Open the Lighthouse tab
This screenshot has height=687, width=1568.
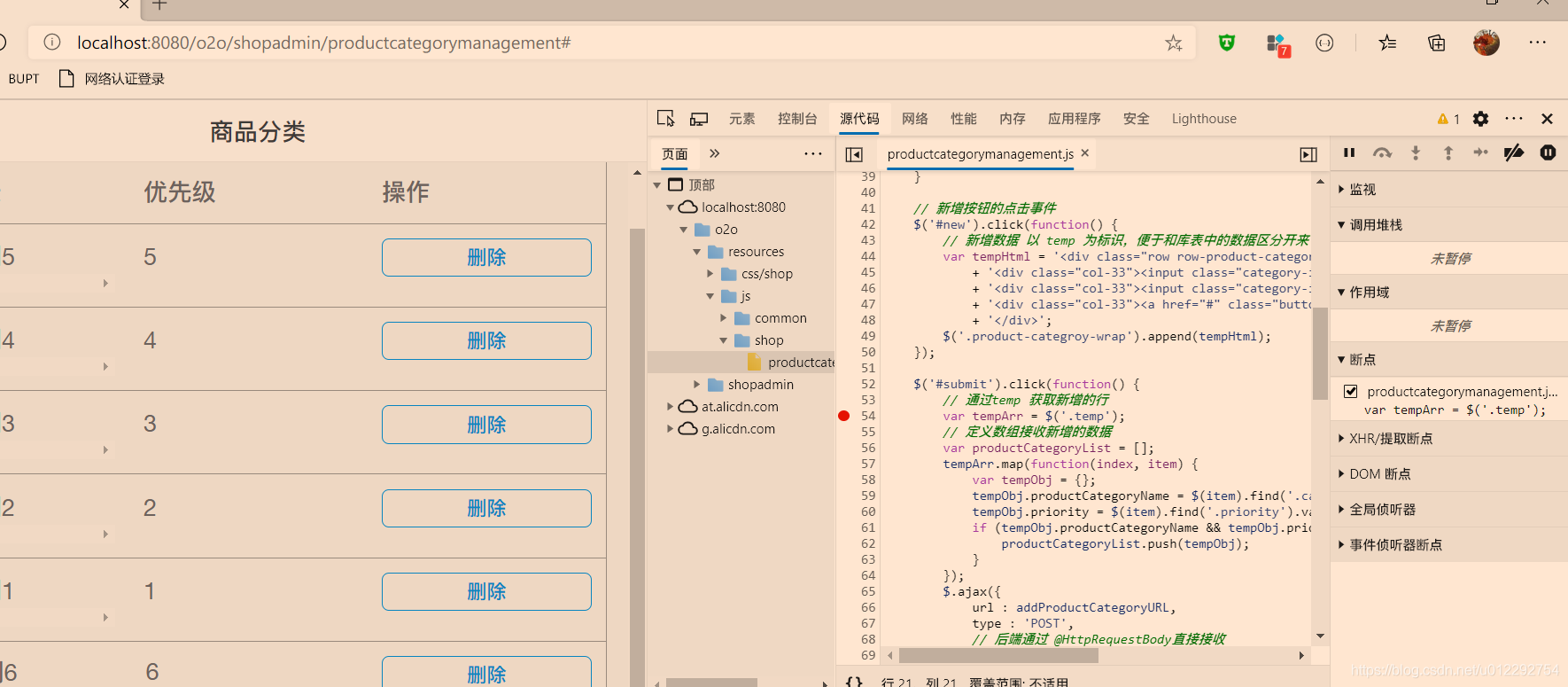click(1204, 119)
